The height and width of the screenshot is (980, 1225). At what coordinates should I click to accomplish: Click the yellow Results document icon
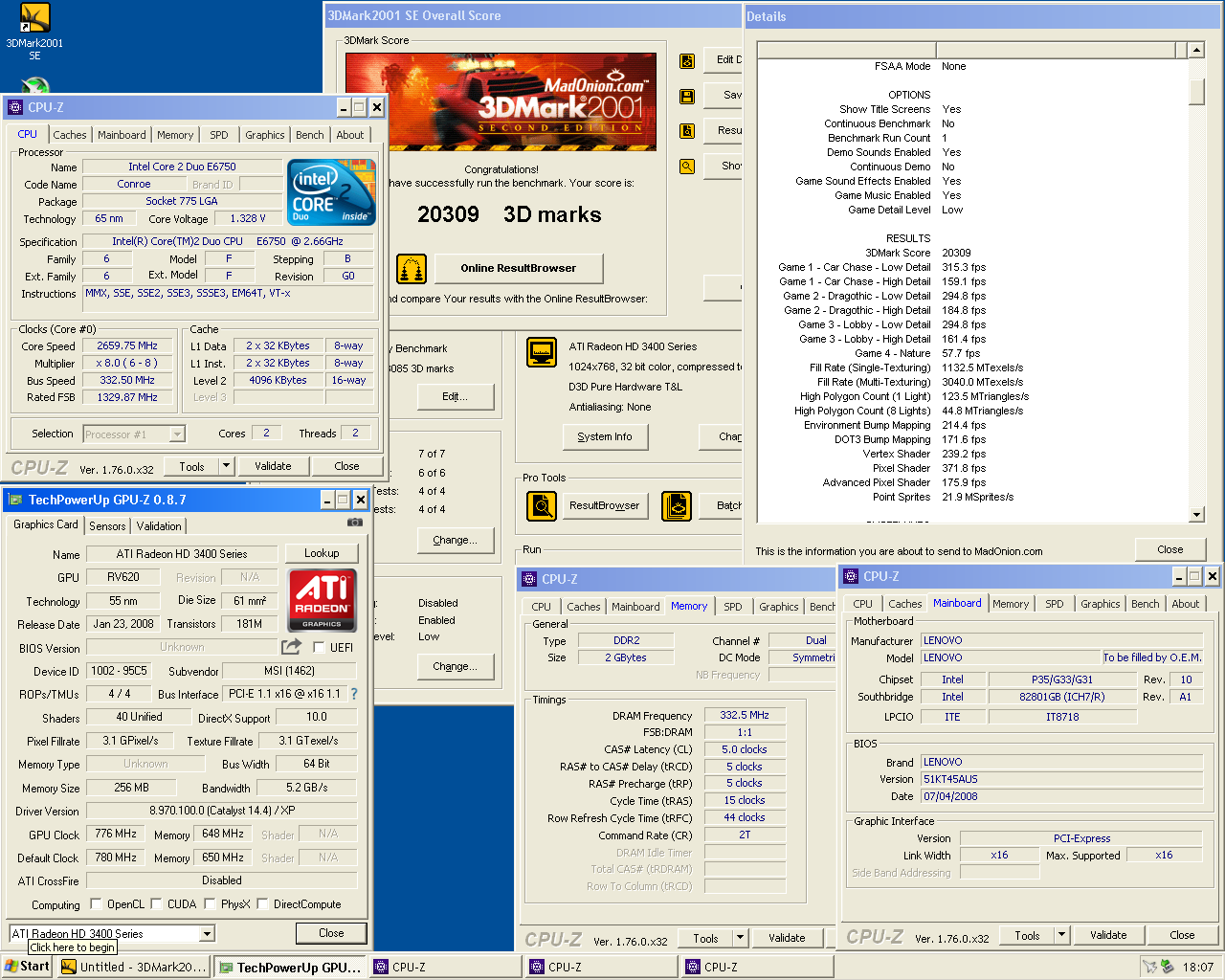pyautogui.click(x=687, y=131)
